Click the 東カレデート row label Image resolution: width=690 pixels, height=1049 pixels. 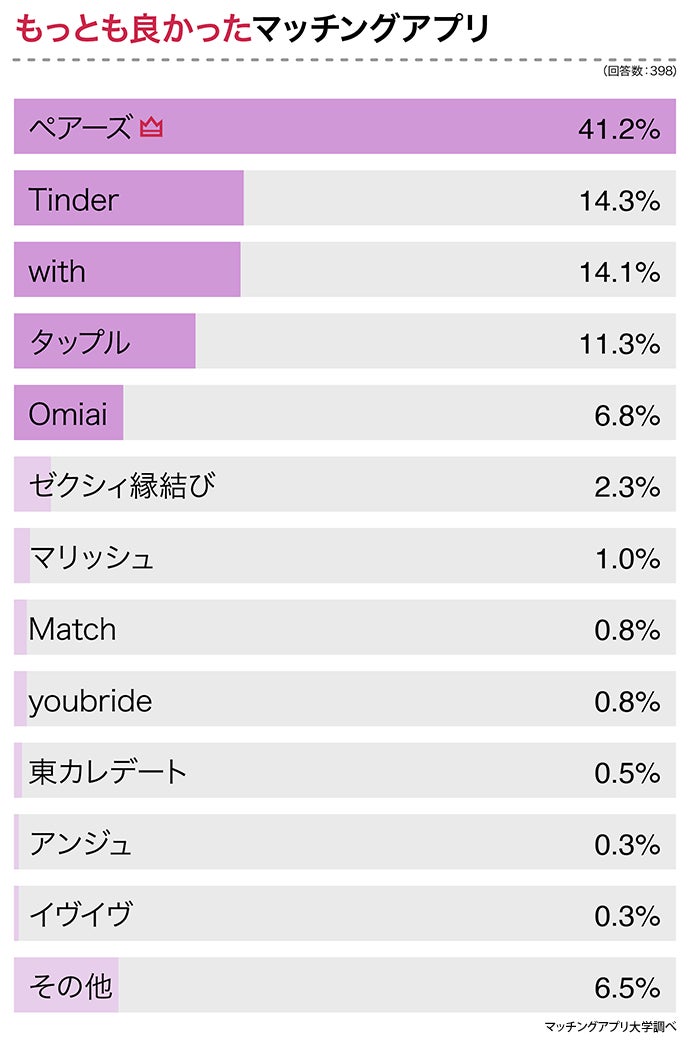click(x=108, y=772)
